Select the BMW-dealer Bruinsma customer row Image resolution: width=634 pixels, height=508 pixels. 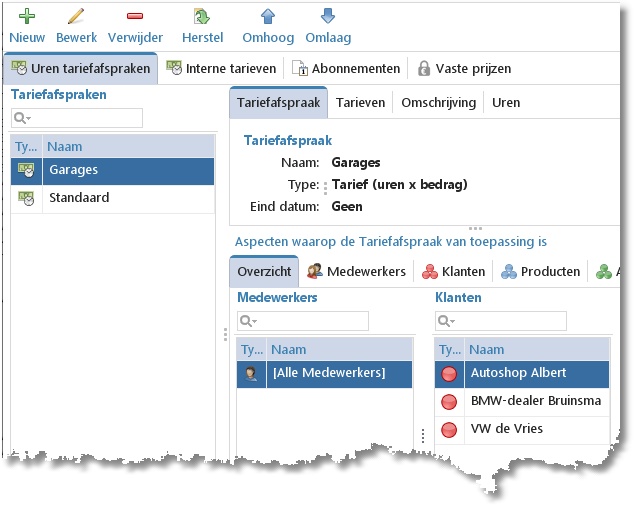[522, 402]
